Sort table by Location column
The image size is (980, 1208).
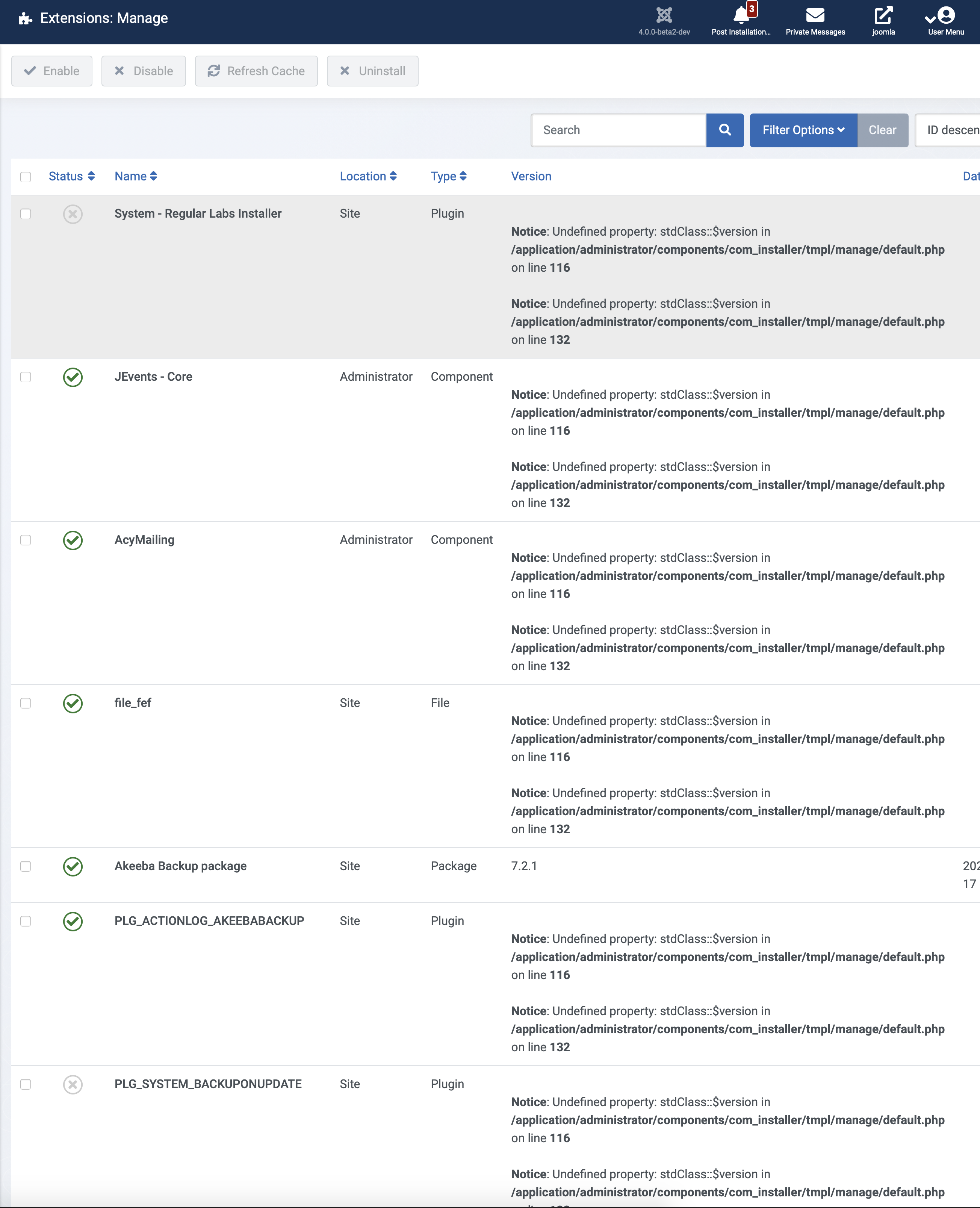pyautogui.click(x=368, y=176)
